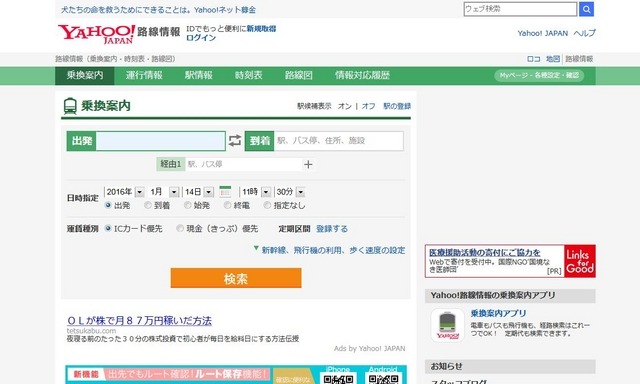
Task: Open the ＯＬが株で月８７万円稼いだ方法 ad
Action: click(x=139, y=320)
